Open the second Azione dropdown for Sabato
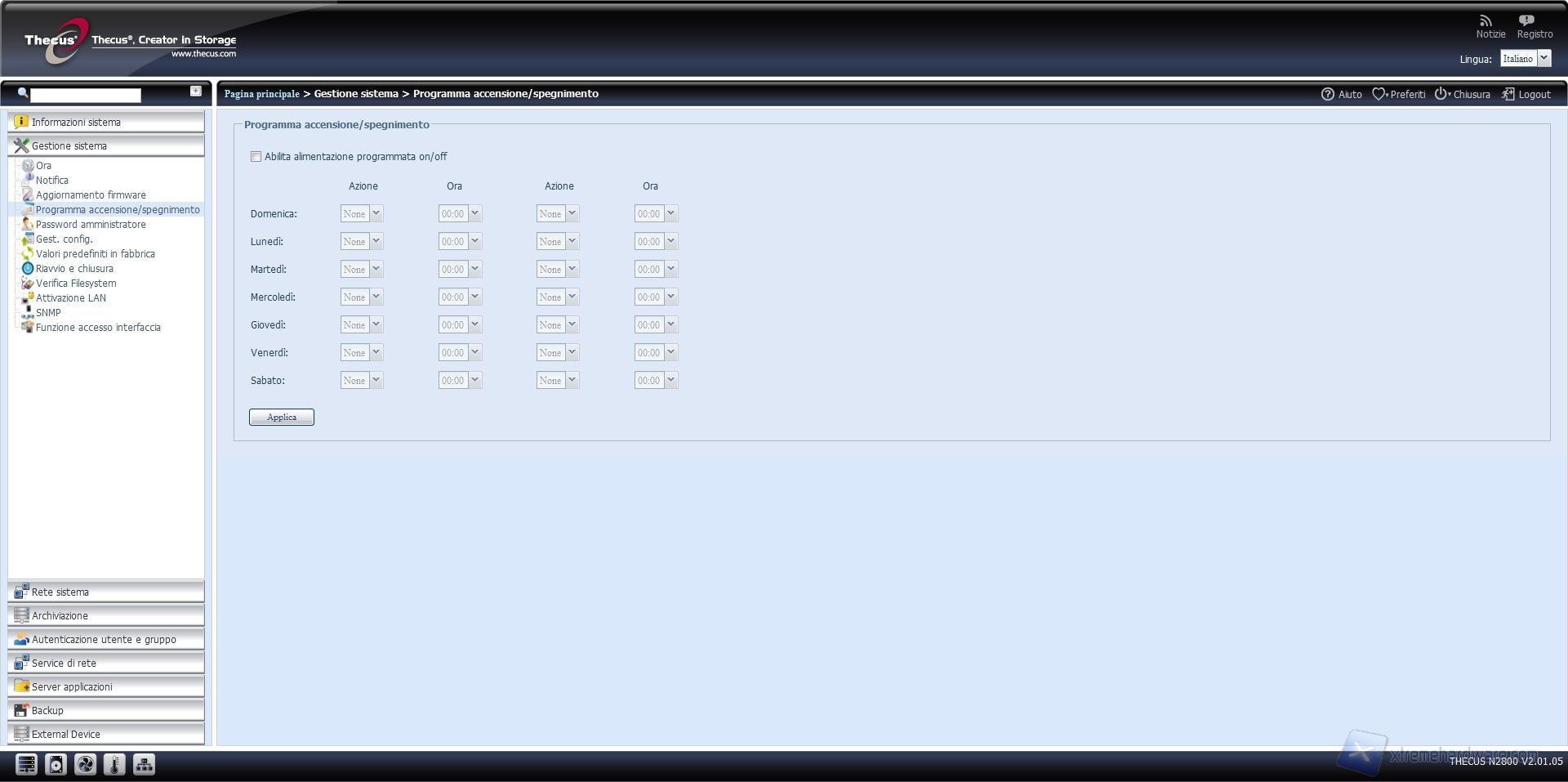Screen dimensions: 1568x782 click(x=558, y=381)
